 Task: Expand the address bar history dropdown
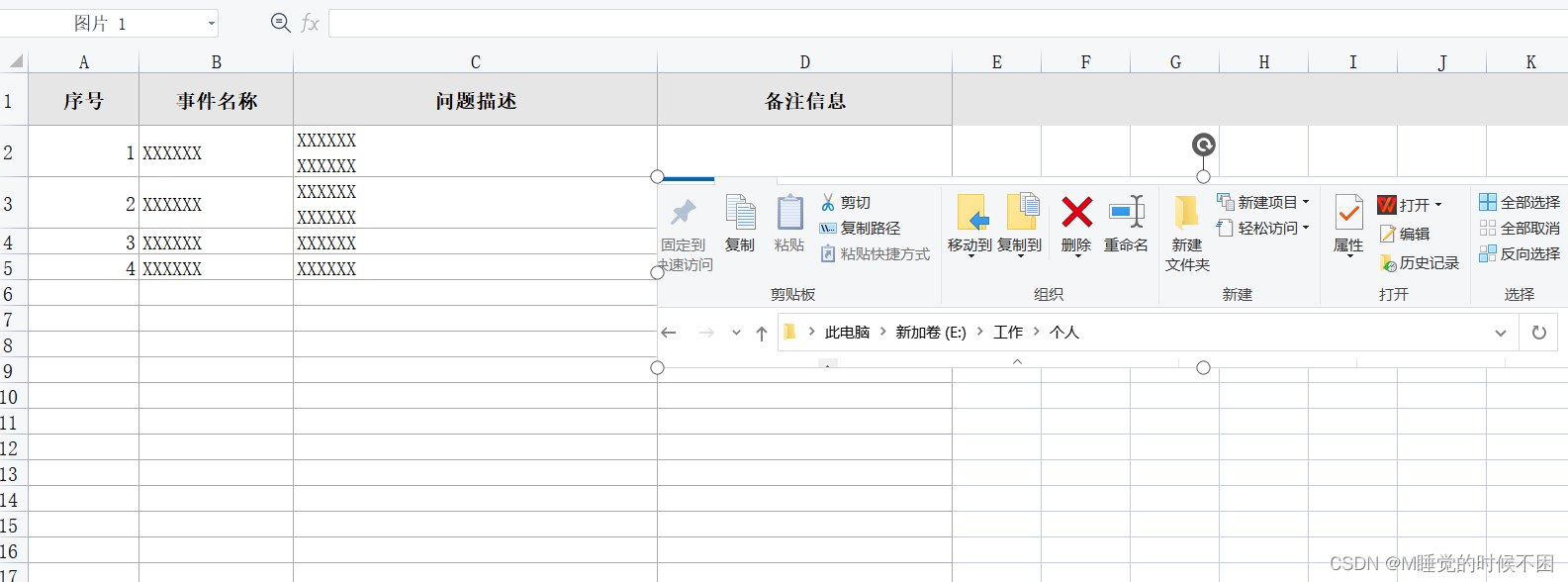pos(1501,333)
